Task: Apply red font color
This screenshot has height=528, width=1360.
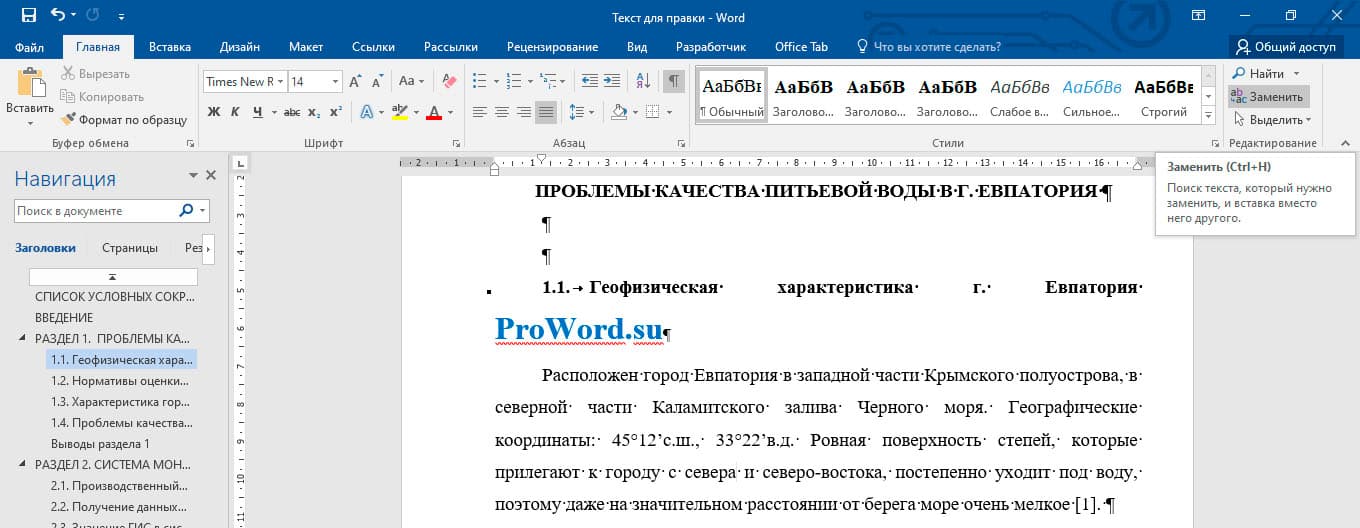Action: click(434, 112)
